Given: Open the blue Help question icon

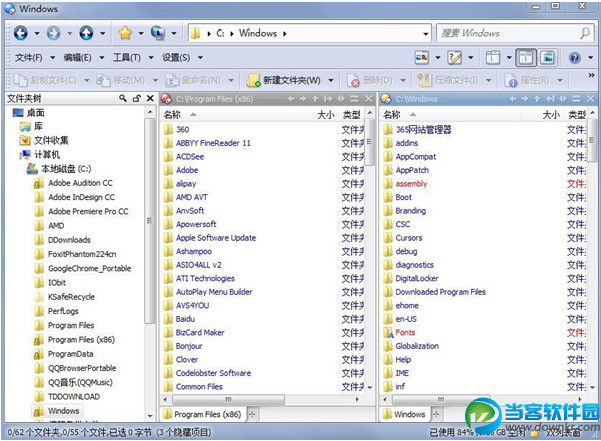Looking at the screenshot, I should coord(575,58).
